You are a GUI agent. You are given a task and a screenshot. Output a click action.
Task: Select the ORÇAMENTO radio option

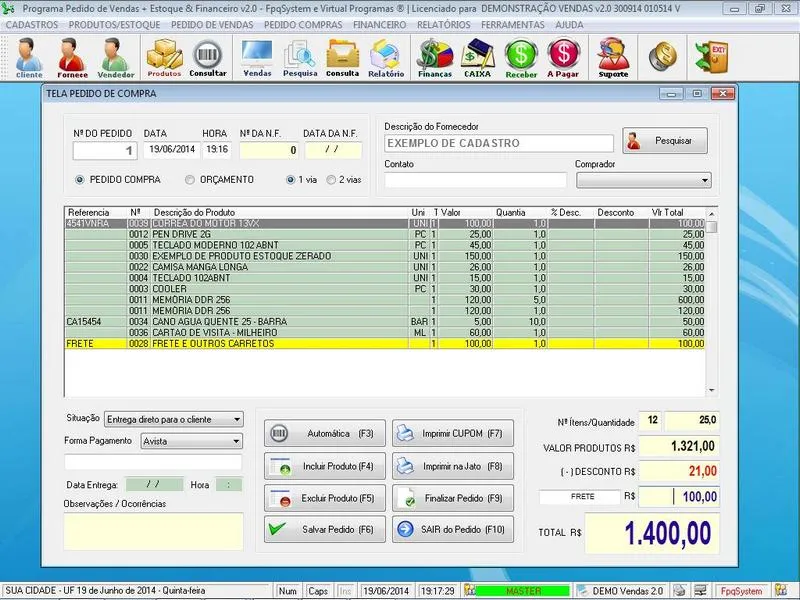(190, 180)
